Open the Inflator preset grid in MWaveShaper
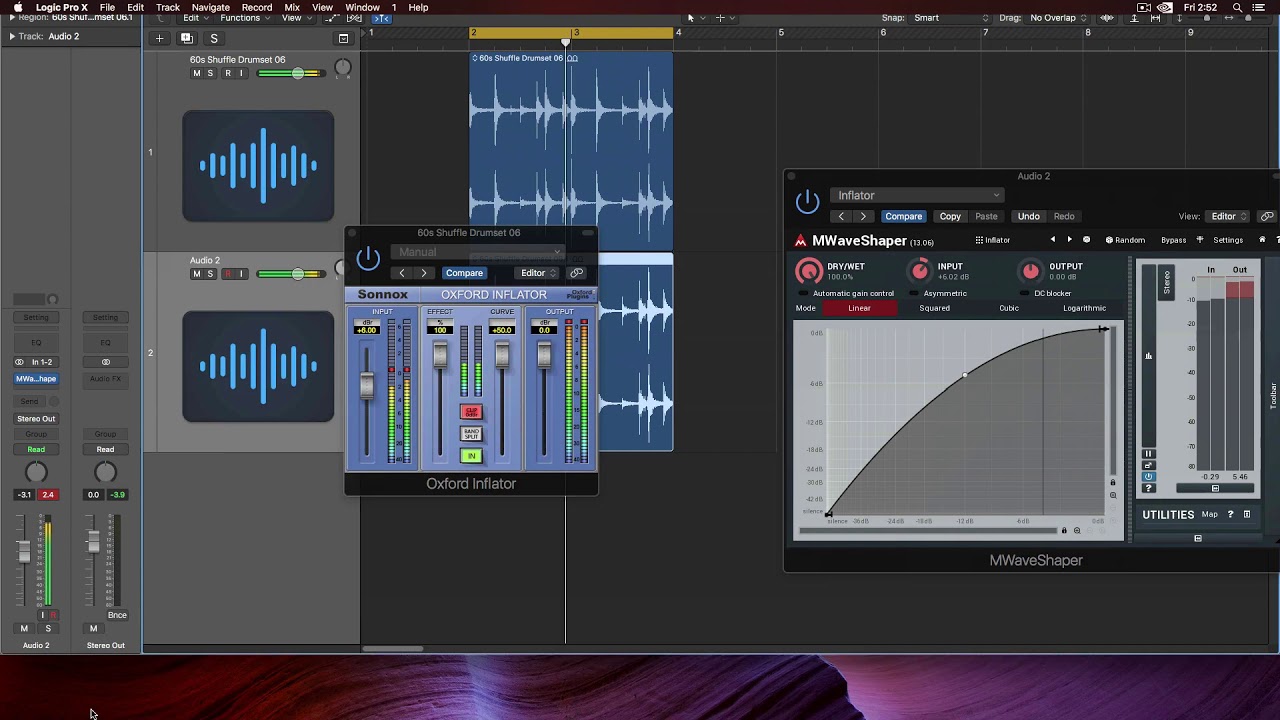The width and height of the screenshot is (1280, 720). tap(992, 240)
